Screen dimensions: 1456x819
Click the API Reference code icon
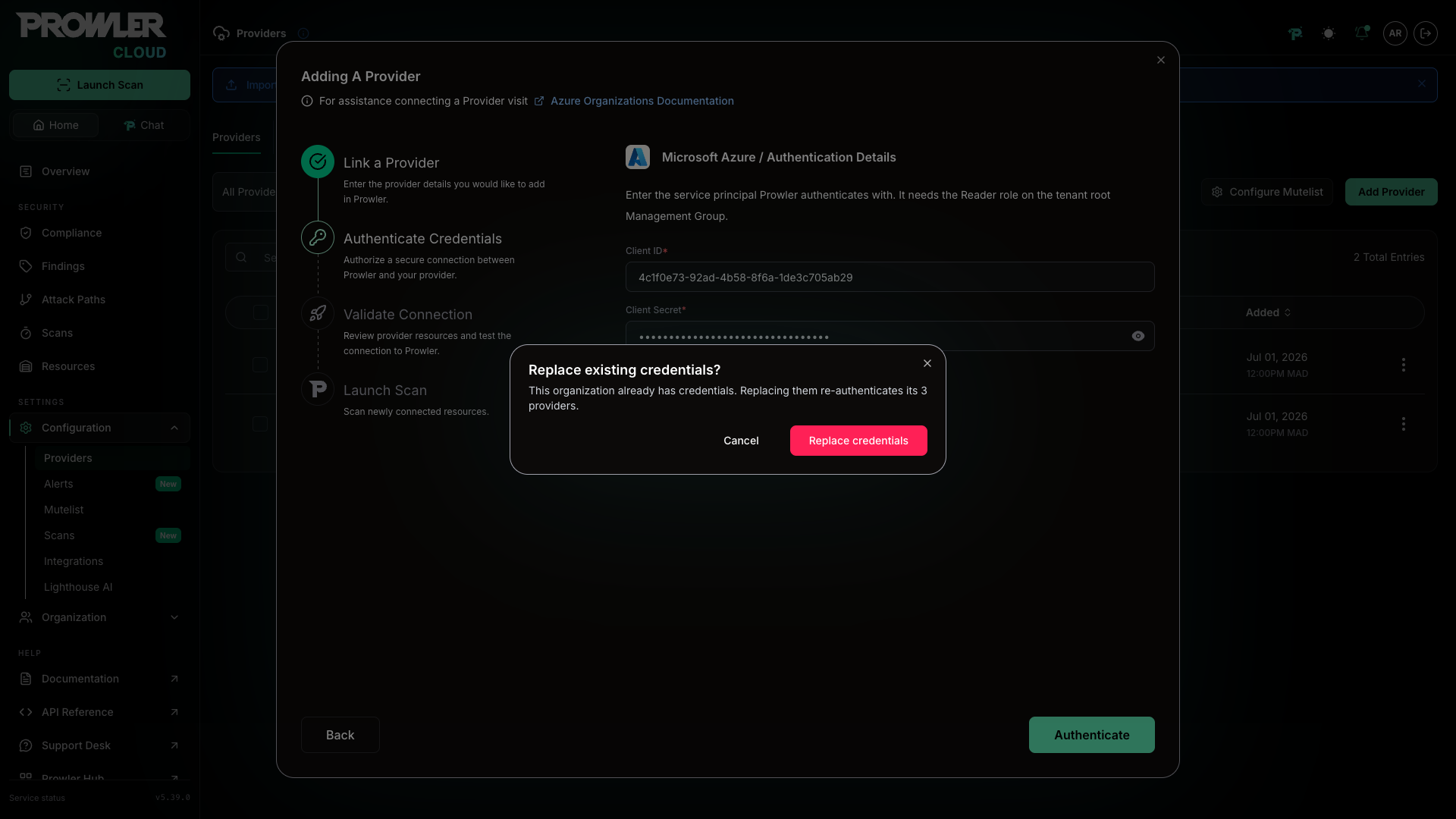[26, 712]
